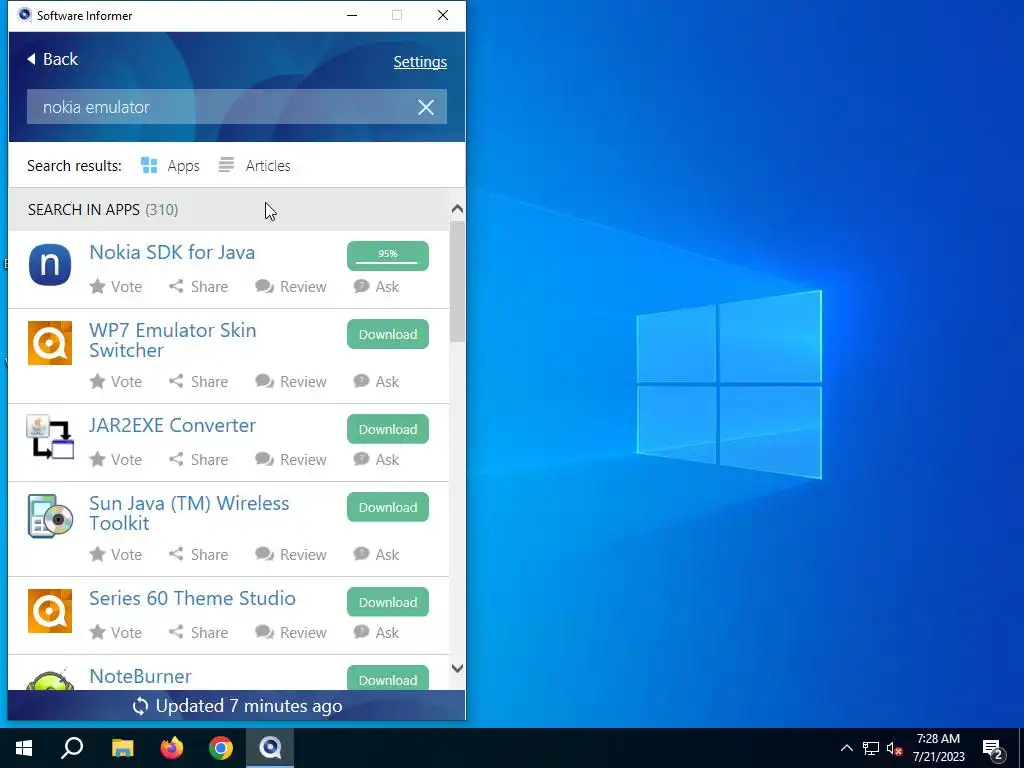Ask about Nokia SDK for Java

click(376, 287)
